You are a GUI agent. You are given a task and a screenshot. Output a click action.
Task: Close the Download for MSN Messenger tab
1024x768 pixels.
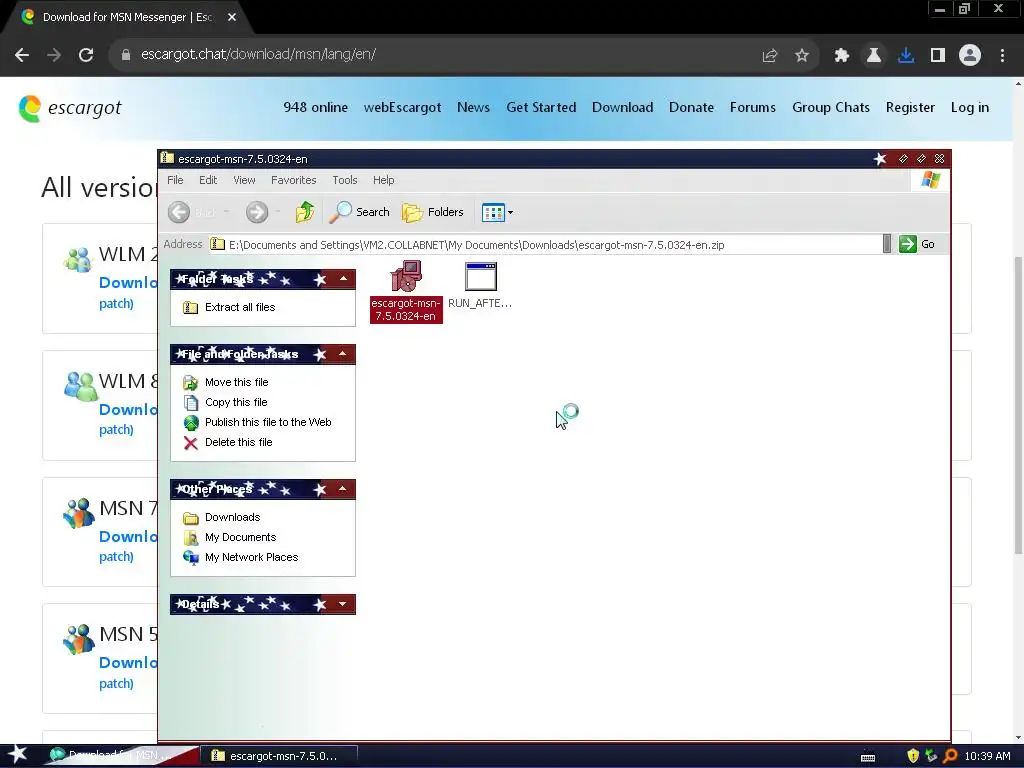(232, 17)
